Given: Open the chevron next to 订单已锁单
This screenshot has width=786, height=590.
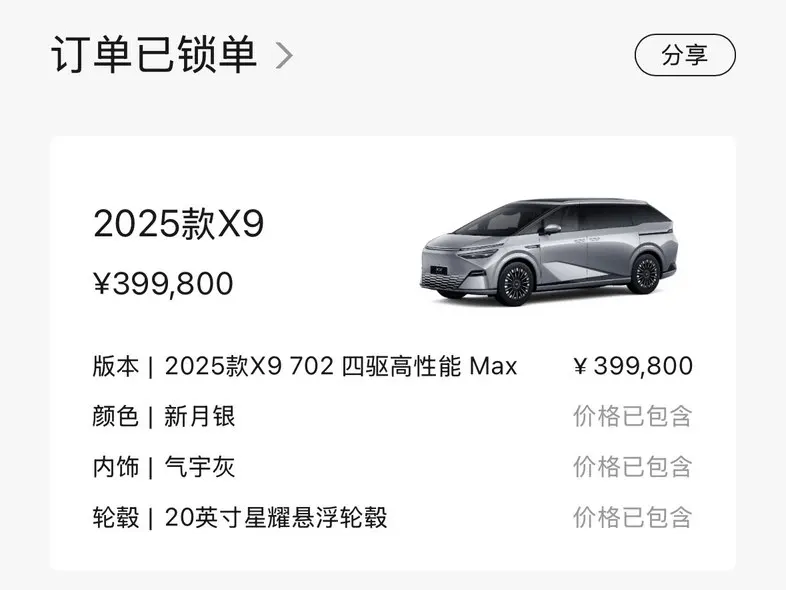Looking at the screenshot, I should pyautogui.click(x=284, y=55).
